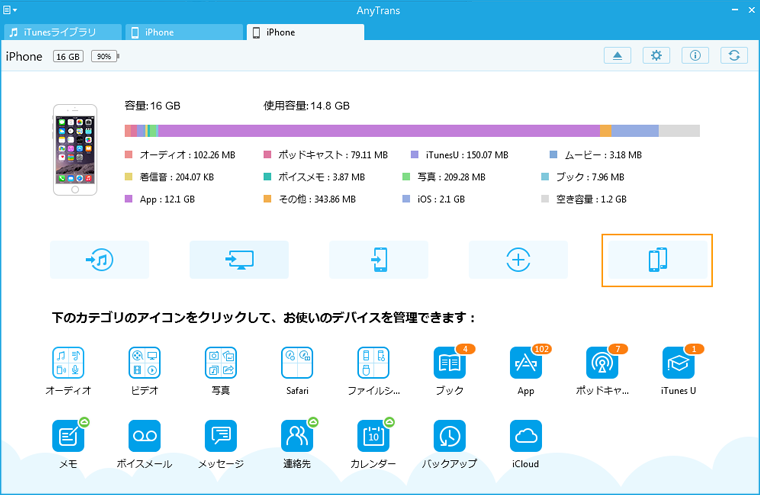
Task: Open the ブック category icon
Action: 450,363
